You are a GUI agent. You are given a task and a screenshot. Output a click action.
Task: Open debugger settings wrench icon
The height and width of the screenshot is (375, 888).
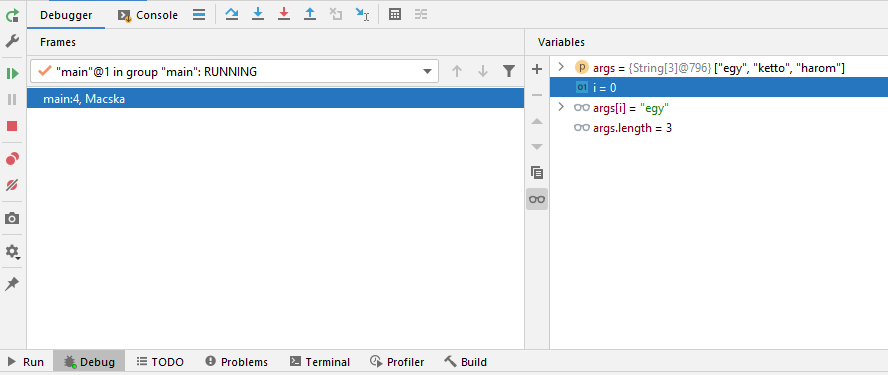pyautogui.click(x=12, y=41)
